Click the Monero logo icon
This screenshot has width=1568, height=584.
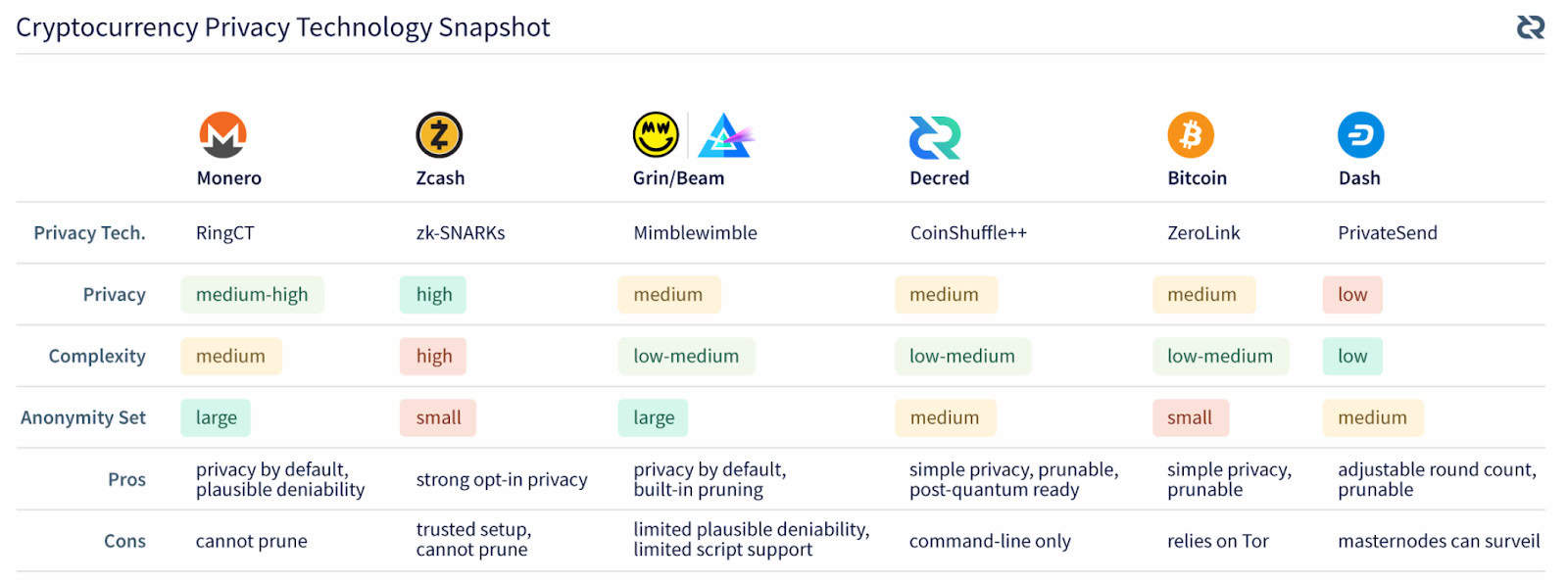coord(222,135)
